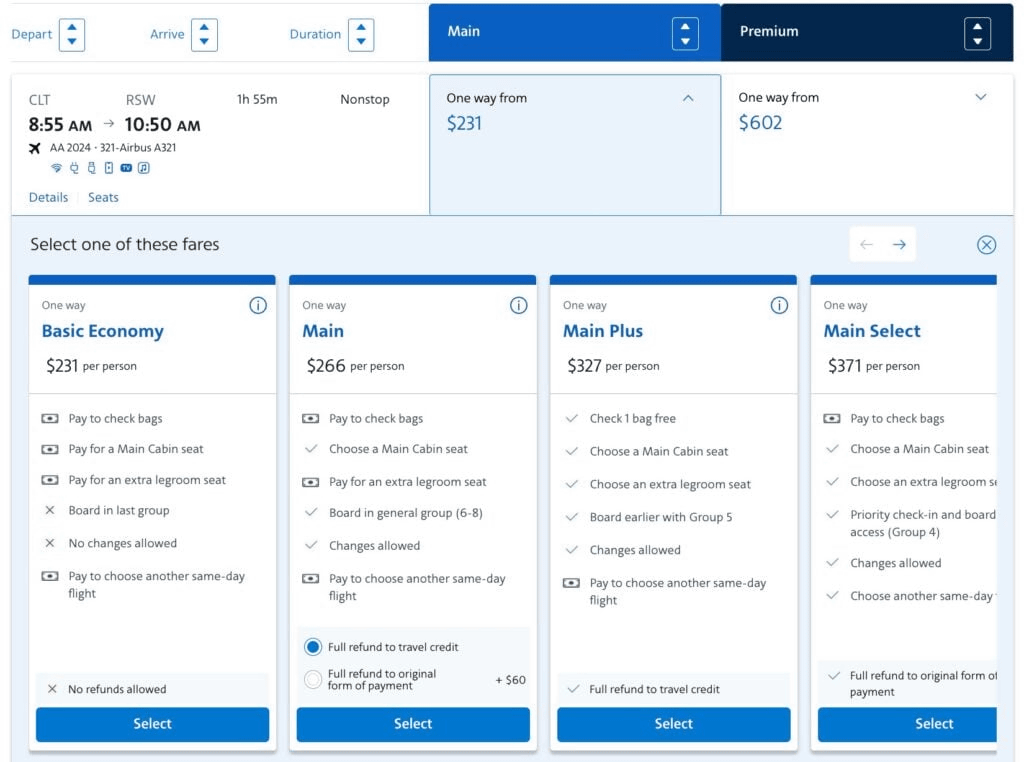The height and width of the screenshot is (762, 1024).
Task: Click the Main cabin column header
Action: (575, 33)
